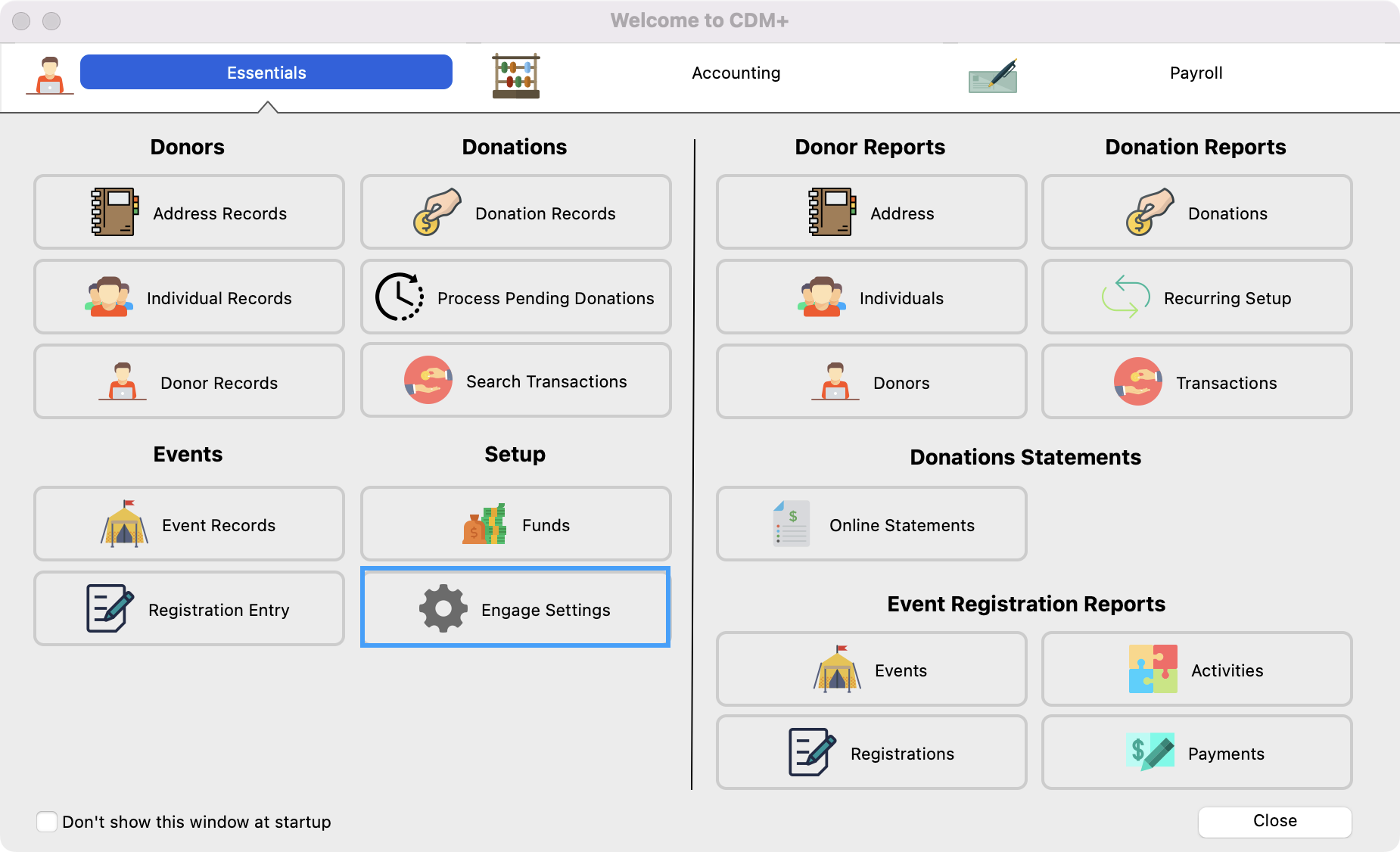
Task: Click the Online Statements document icon
Action: click(792, 524)
